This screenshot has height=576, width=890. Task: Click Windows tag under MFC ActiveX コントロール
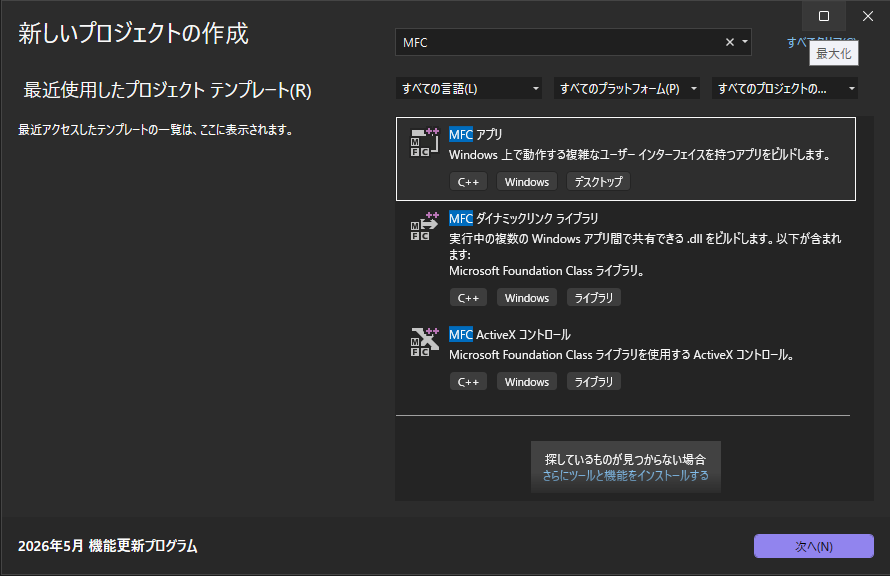[x=527, y=381]
